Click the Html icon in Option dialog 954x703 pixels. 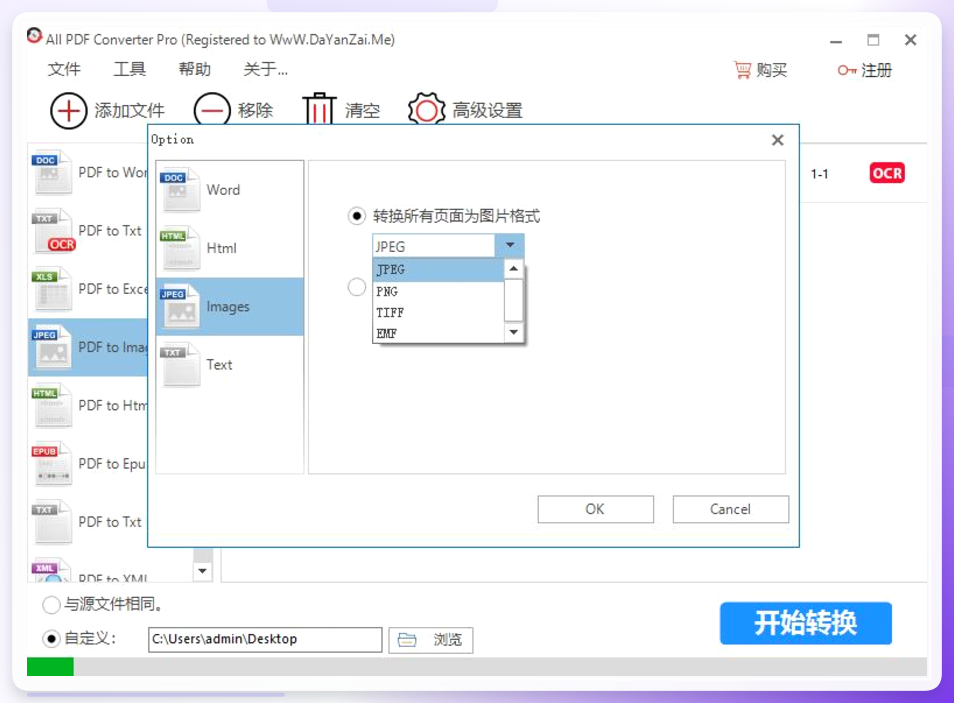180,248
